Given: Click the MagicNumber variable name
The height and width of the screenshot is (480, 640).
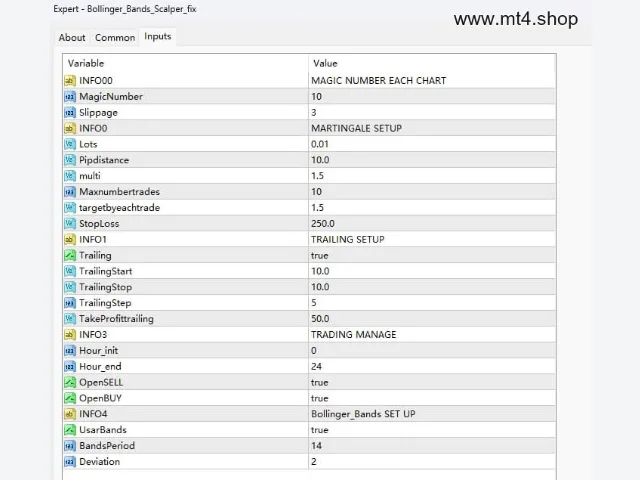Looking at the screenshot, I should (111, 97).
